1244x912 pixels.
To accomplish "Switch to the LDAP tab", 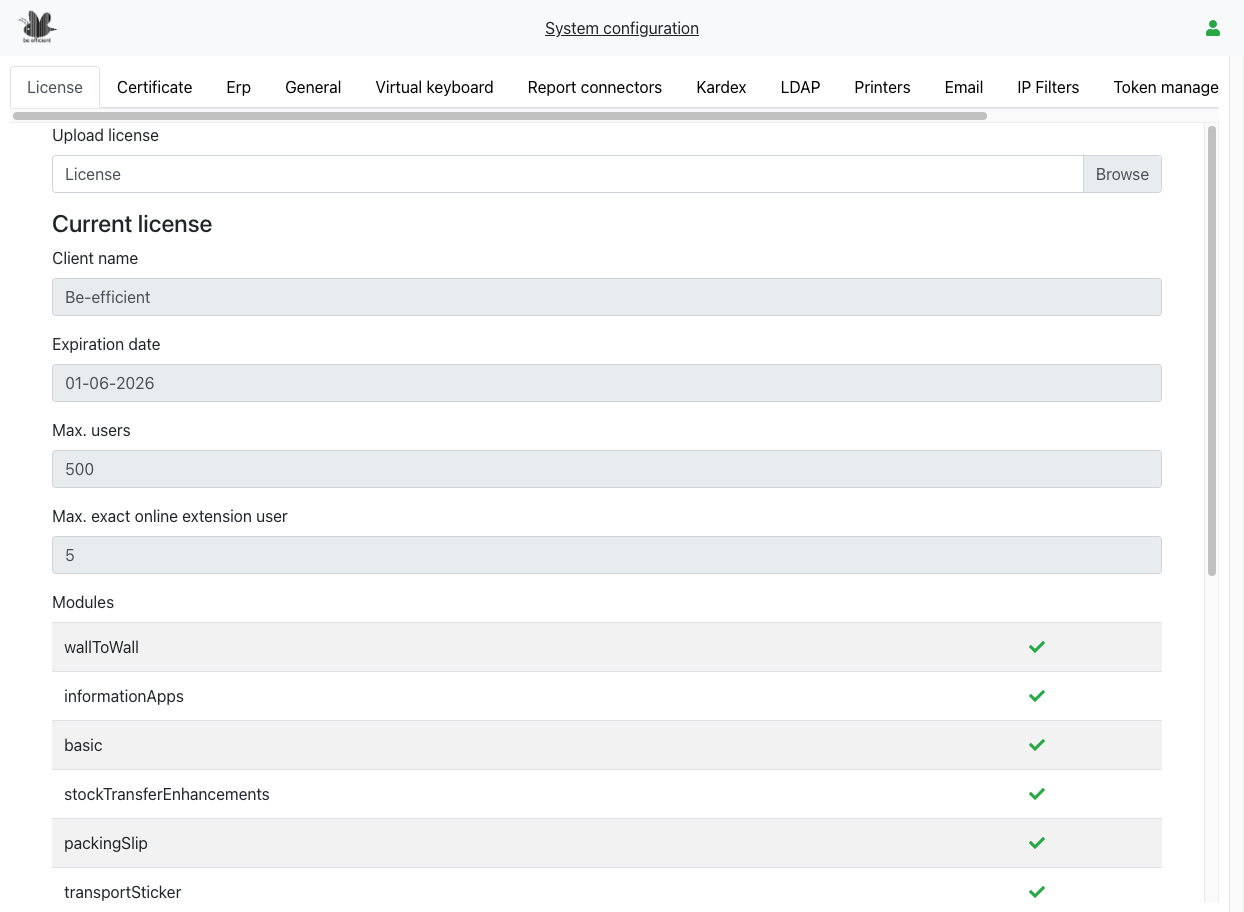I will click(800, 87).
